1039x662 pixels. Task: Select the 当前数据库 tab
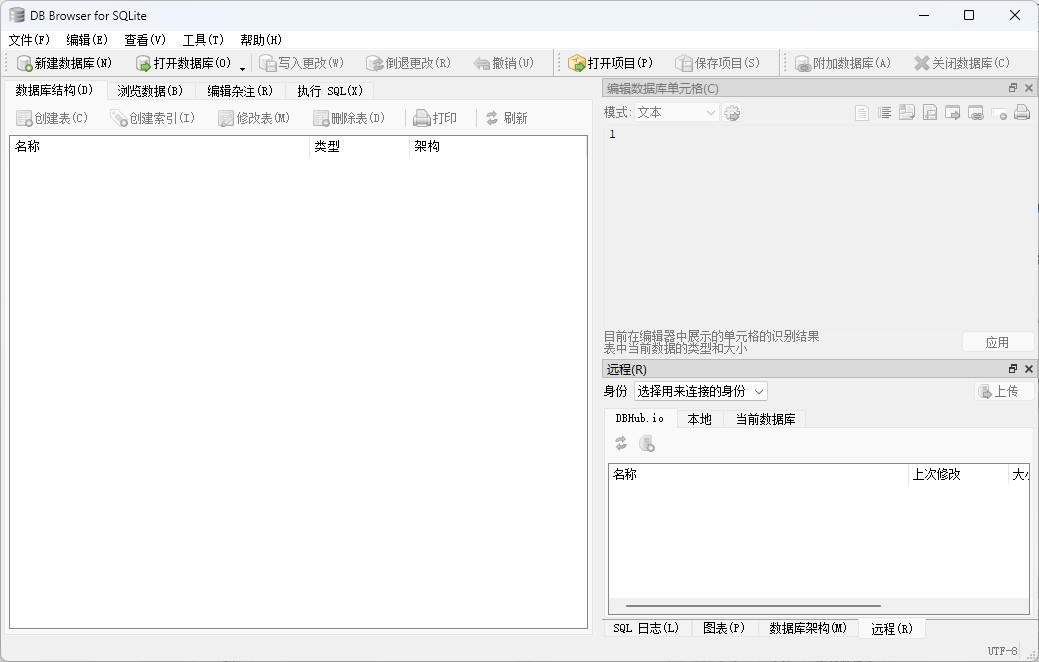pos(765,419)
